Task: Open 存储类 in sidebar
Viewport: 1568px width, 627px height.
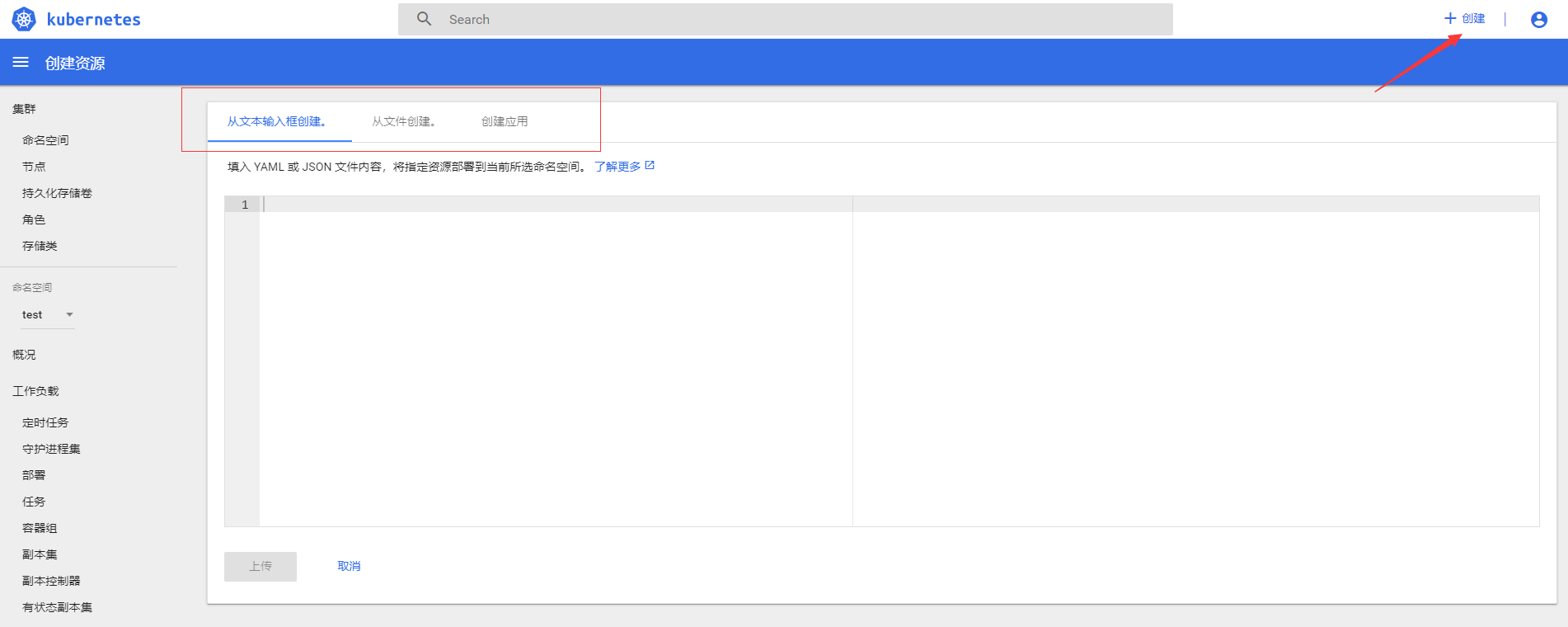Action: (40, 246)
